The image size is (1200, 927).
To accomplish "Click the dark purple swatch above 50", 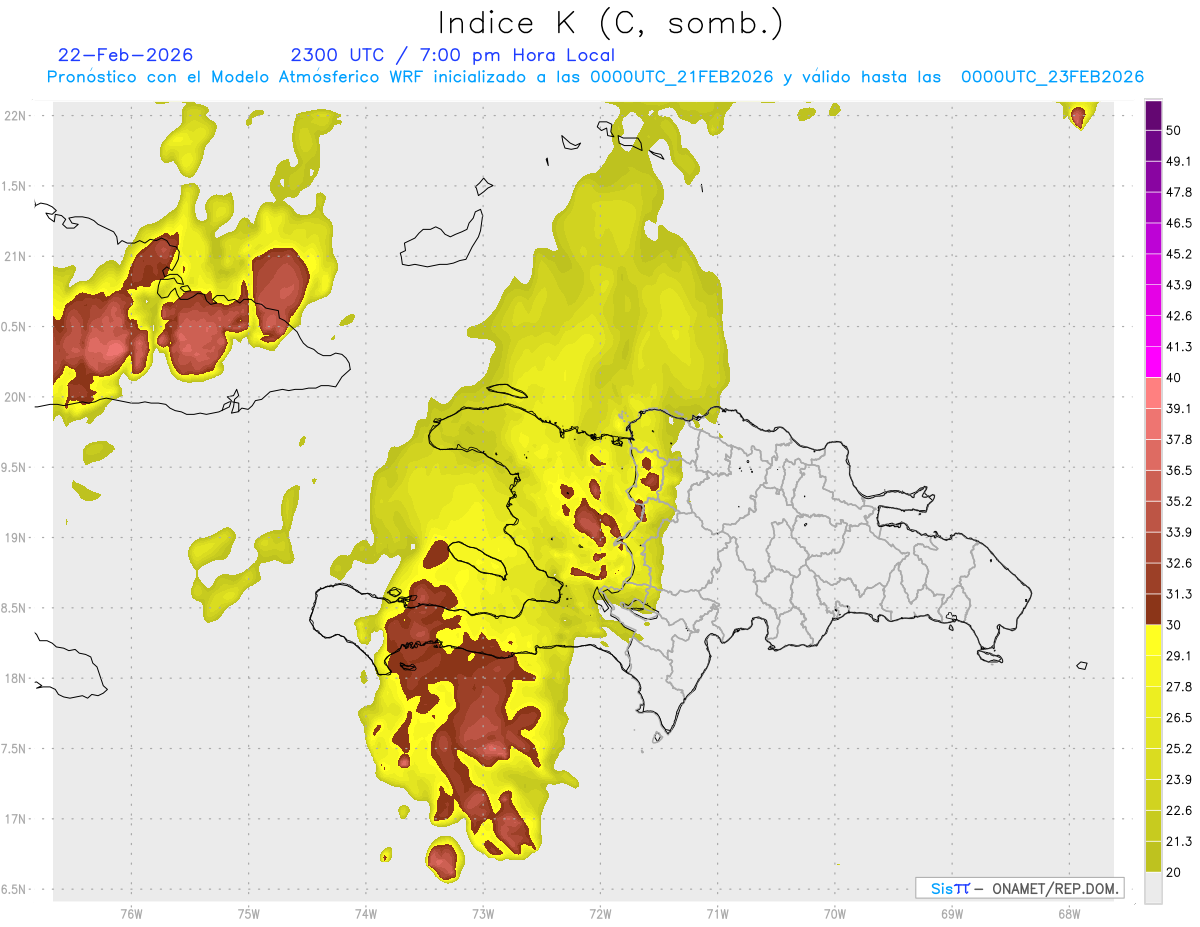I will pyautogui.click(x=1153, y=116).
